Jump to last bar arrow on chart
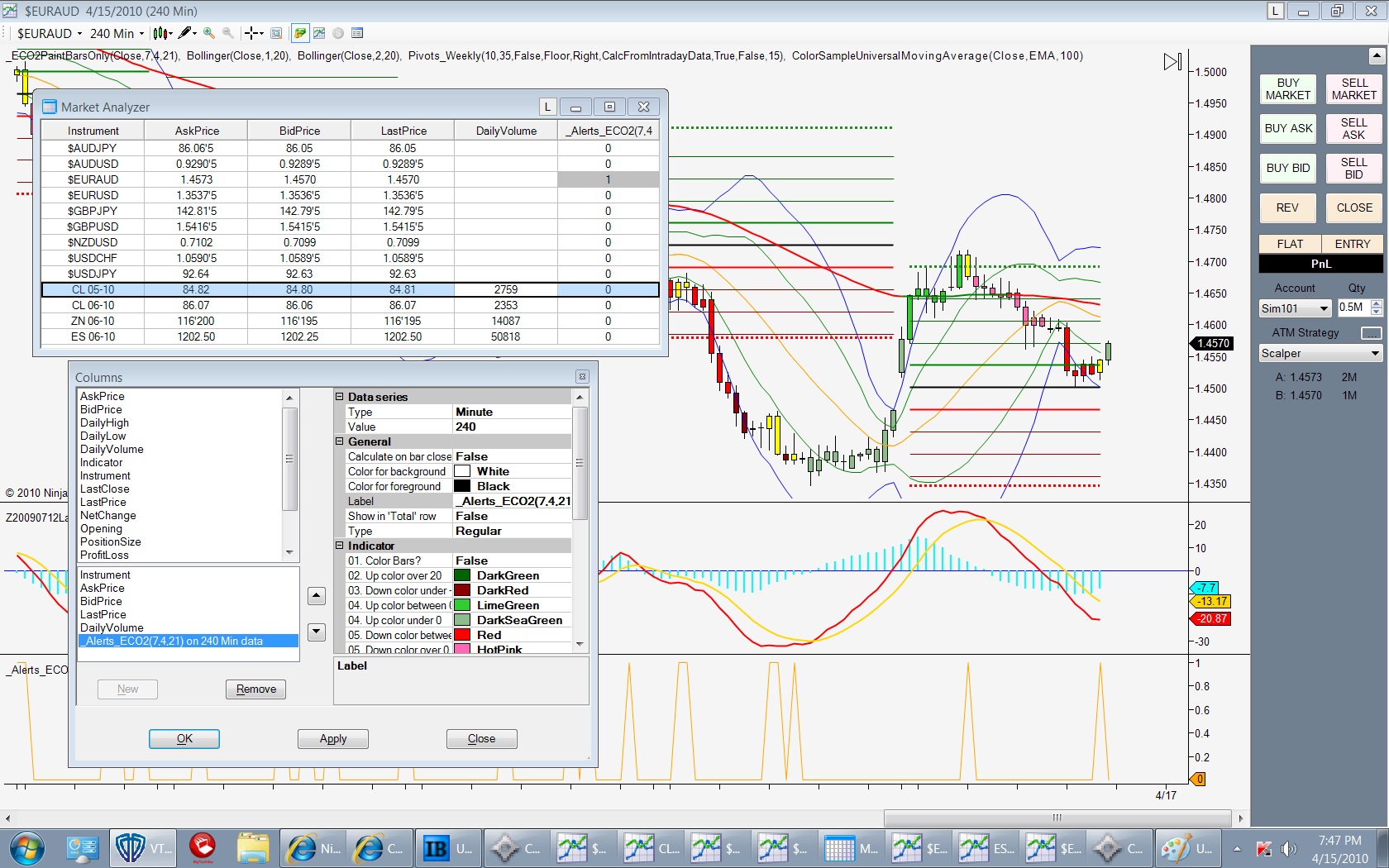Image resolution: width=1389 pixels, height=868 pixels. click(x=1172, y=62)
